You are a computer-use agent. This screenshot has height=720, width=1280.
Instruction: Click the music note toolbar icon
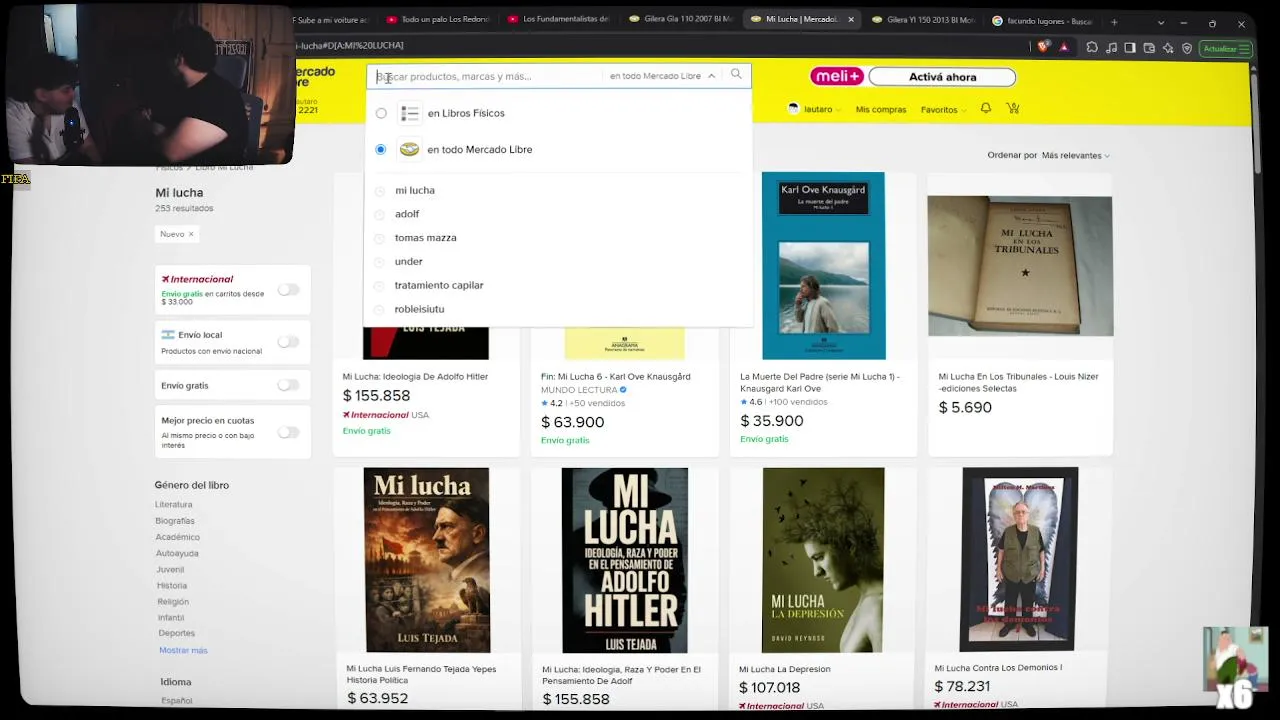click(1111, 47)
